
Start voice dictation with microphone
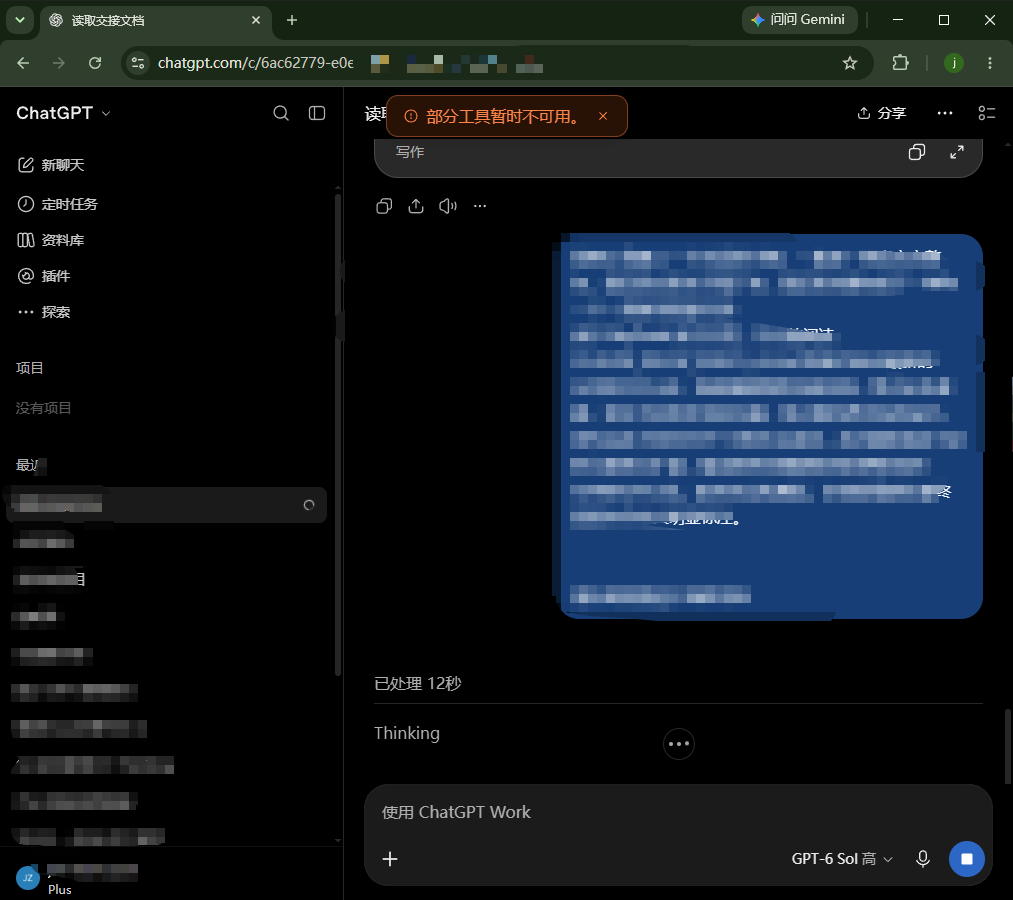point(923,859)
